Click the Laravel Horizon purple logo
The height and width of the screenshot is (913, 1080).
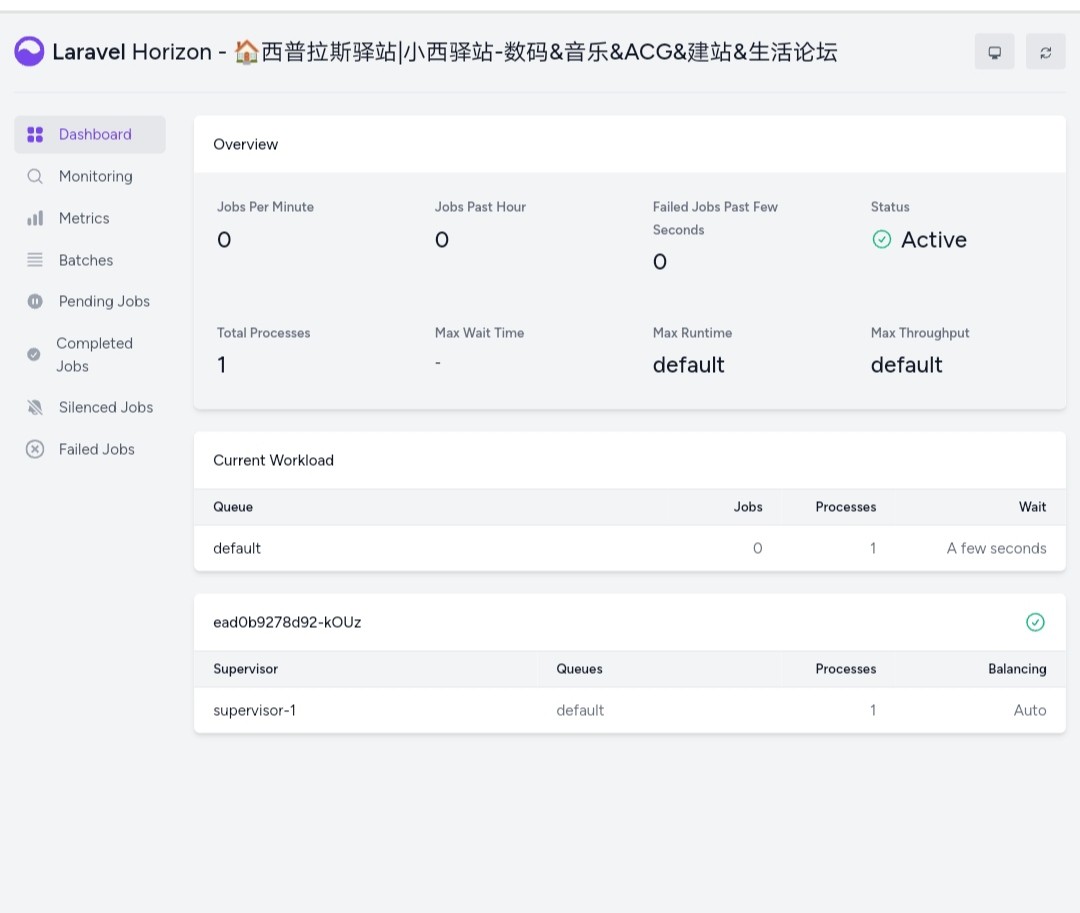point(29,52)
